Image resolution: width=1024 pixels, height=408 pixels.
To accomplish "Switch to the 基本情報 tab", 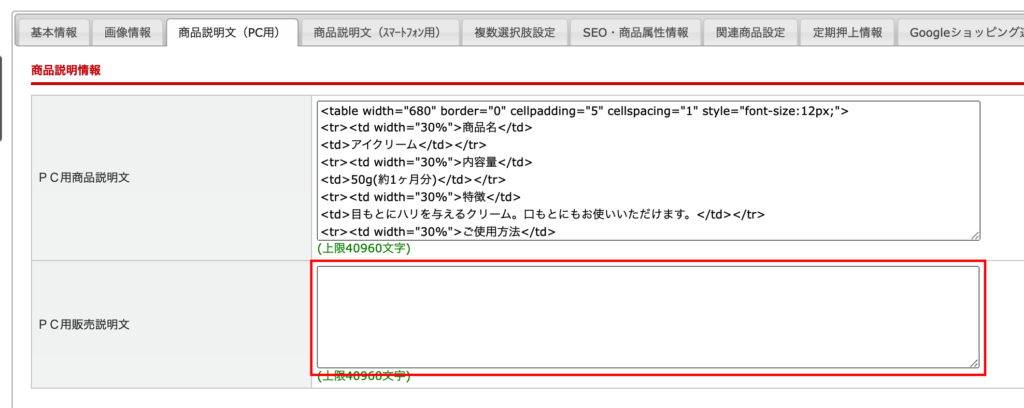I will tap(54, 32).
